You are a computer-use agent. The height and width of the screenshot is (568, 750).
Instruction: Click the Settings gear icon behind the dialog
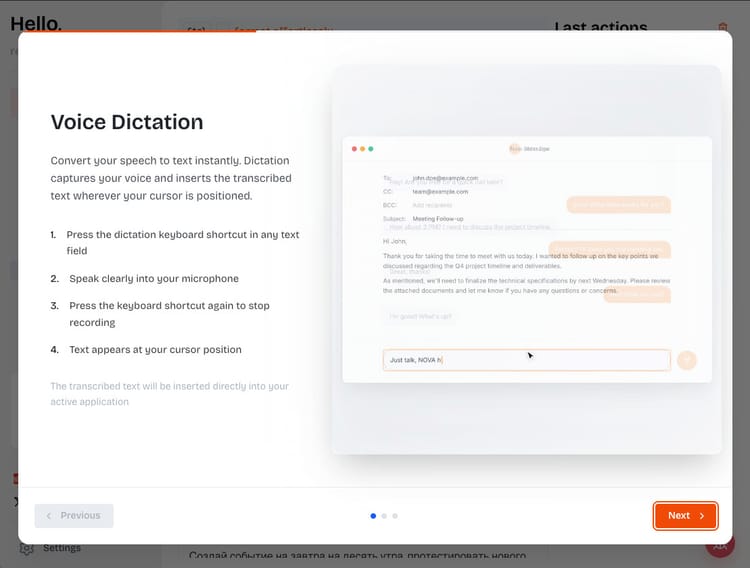pyautogui.click(x=26, y=549)
